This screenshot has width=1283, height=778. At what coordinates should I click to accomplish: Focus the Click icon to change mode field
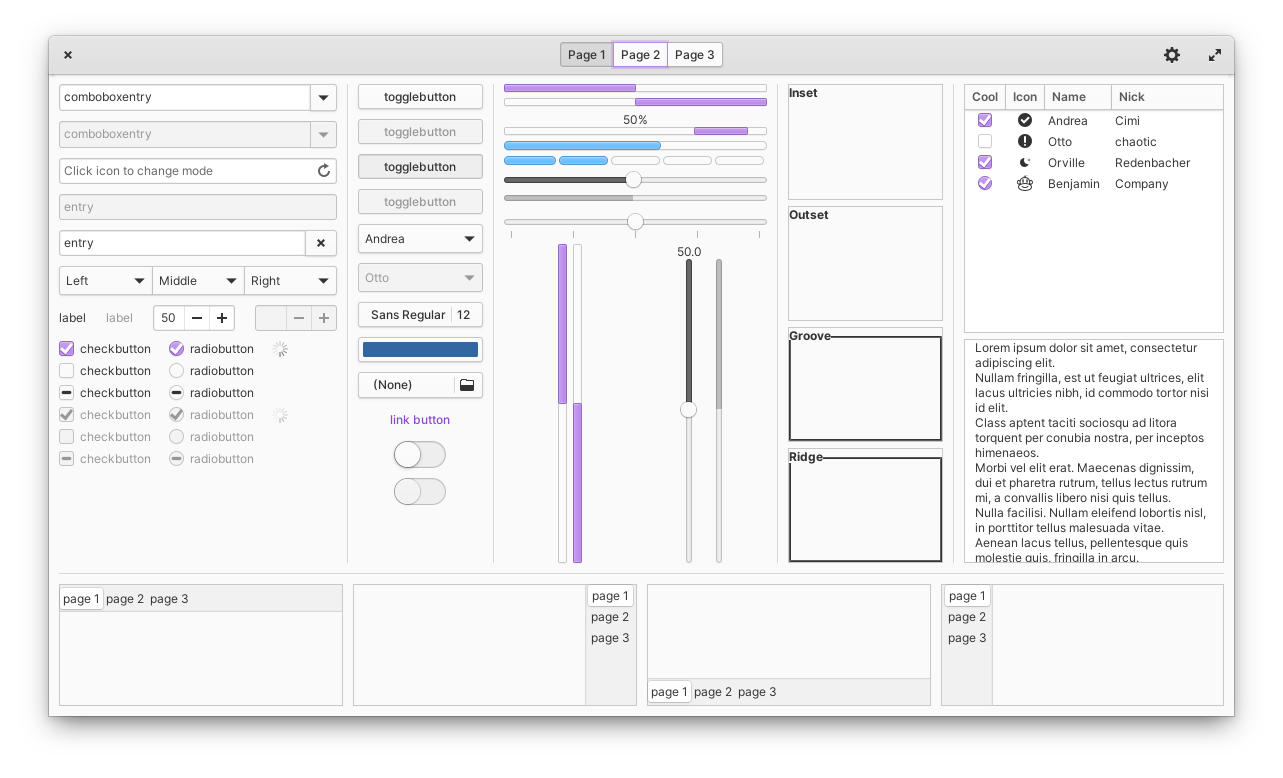tap(198, 171)
